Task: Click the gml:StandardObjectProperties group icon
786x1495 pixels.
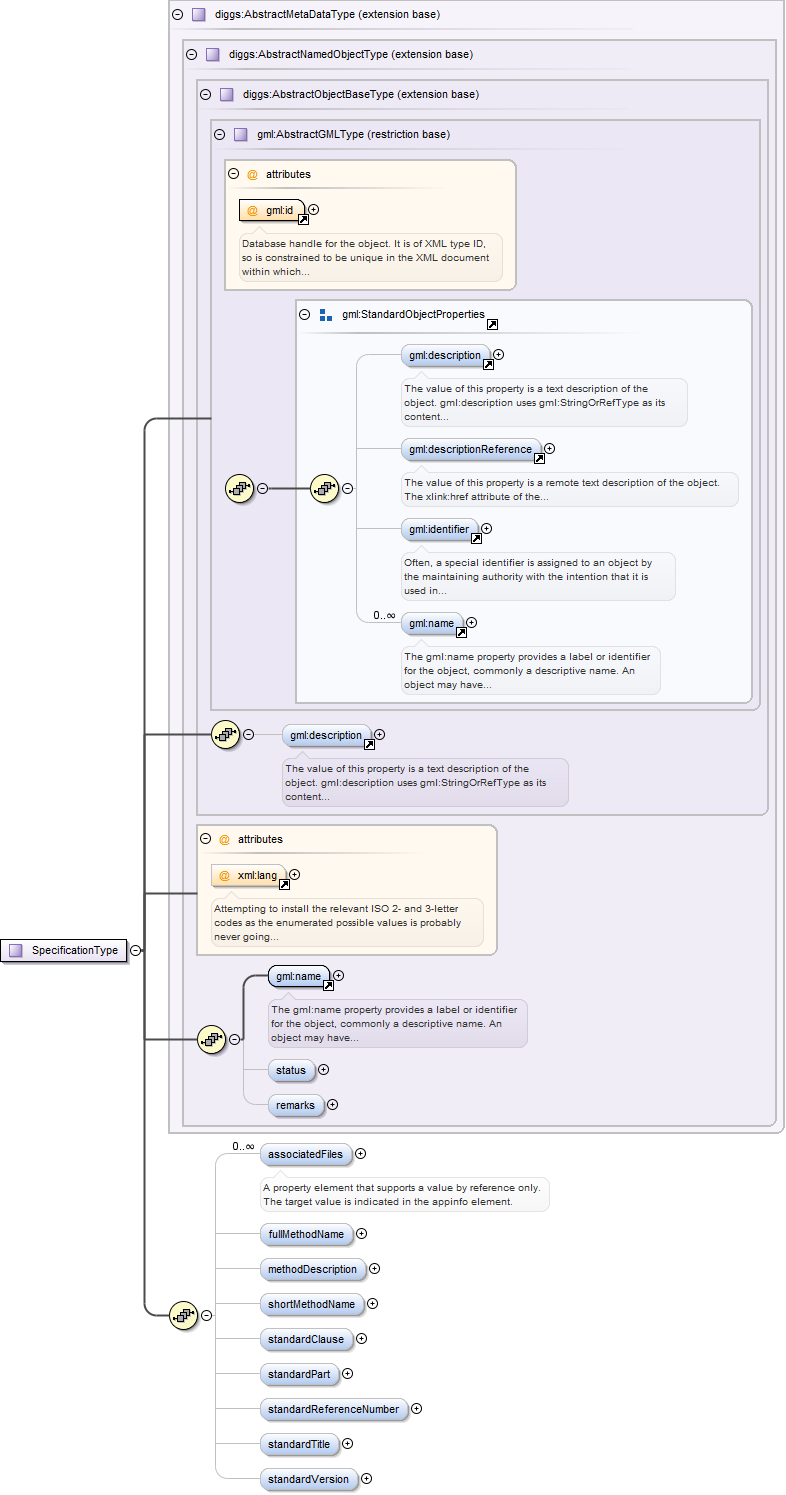Action: [x=325, y=314]
